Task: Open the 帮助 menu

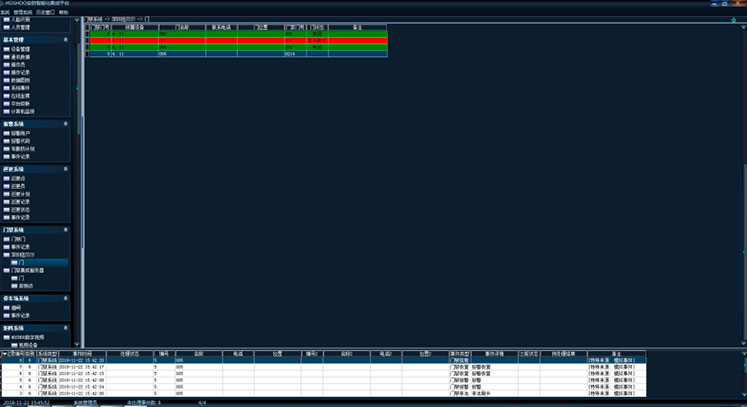Action: [64, 12]
